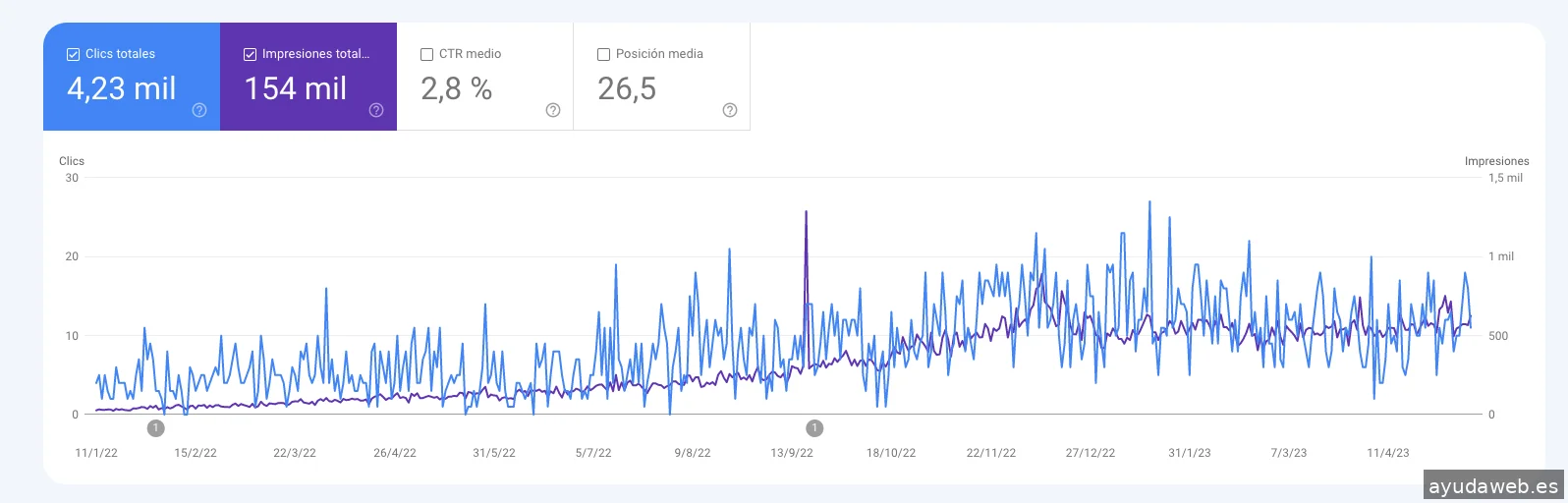This screenshot has width=1568, height=503.
Task: Click help icon in Clics totales card
Action: point(199,110)
